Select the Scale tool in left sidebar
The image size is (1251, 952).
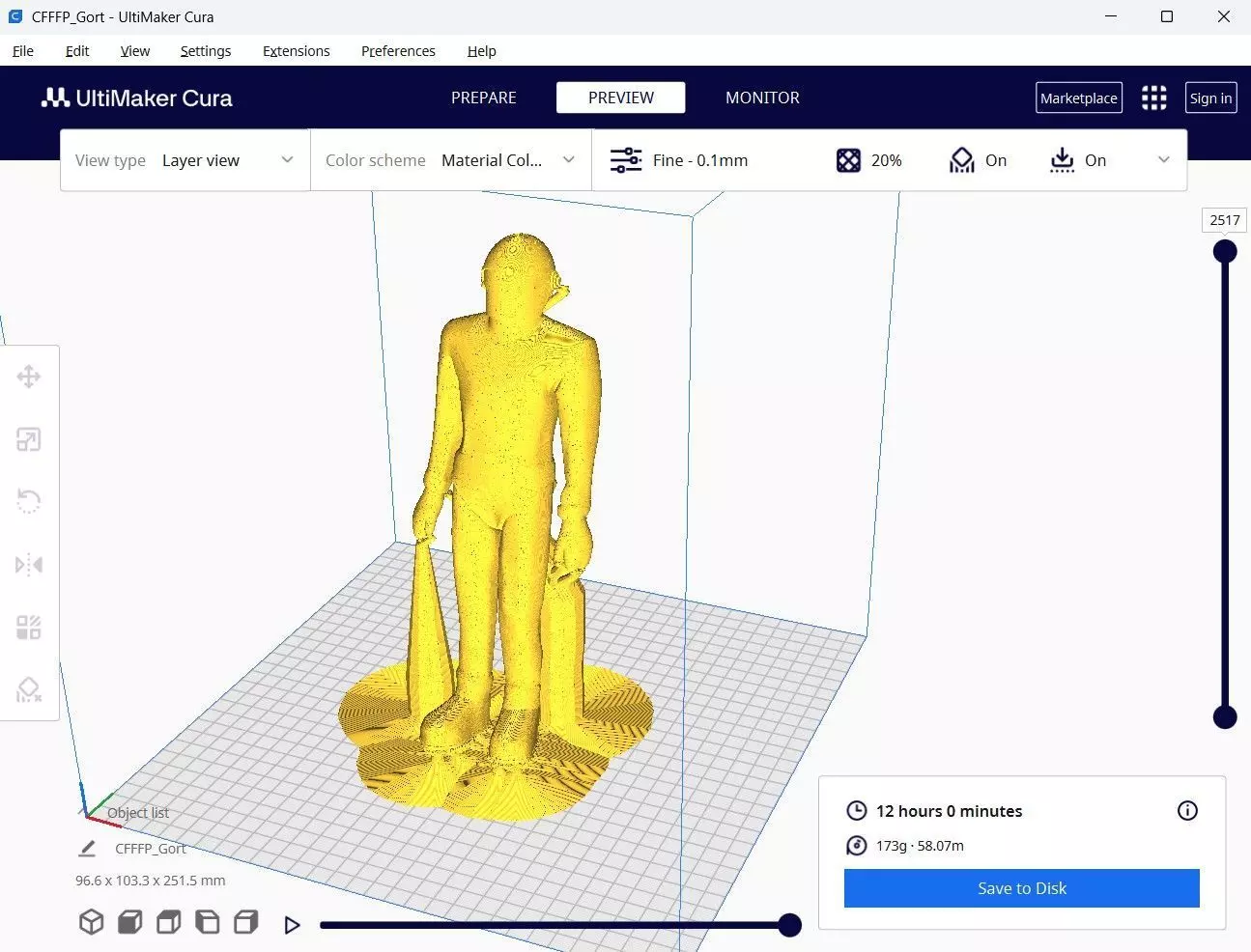coord(29,440)
